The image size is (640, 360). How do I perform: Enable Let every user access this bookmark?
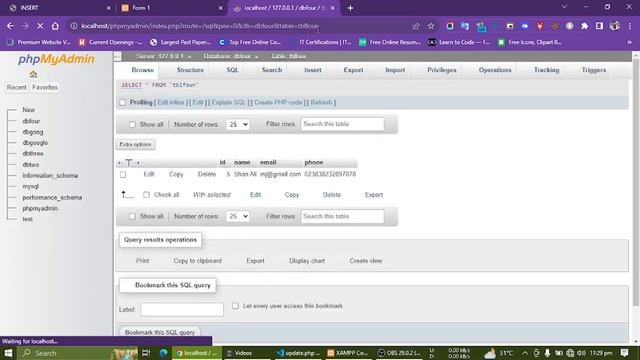point(236,306)
